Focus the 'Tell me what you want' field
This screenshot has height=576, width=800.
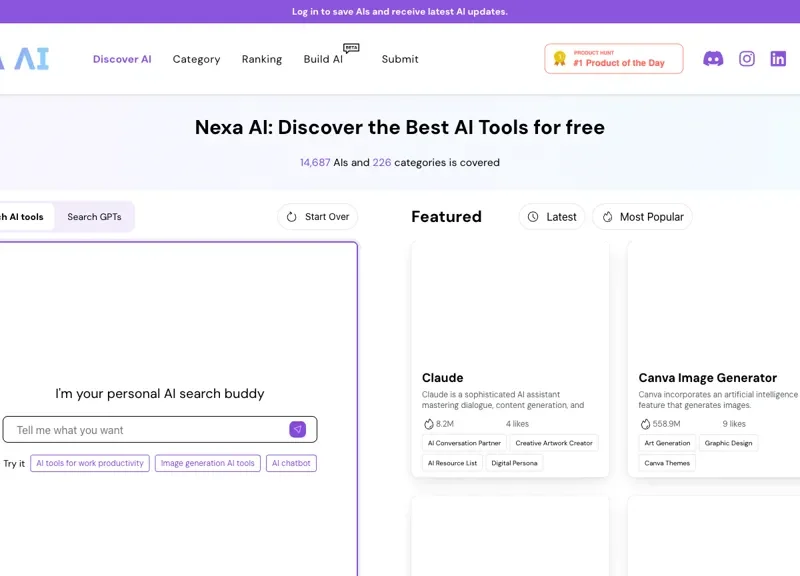click(x=160, y=430)
